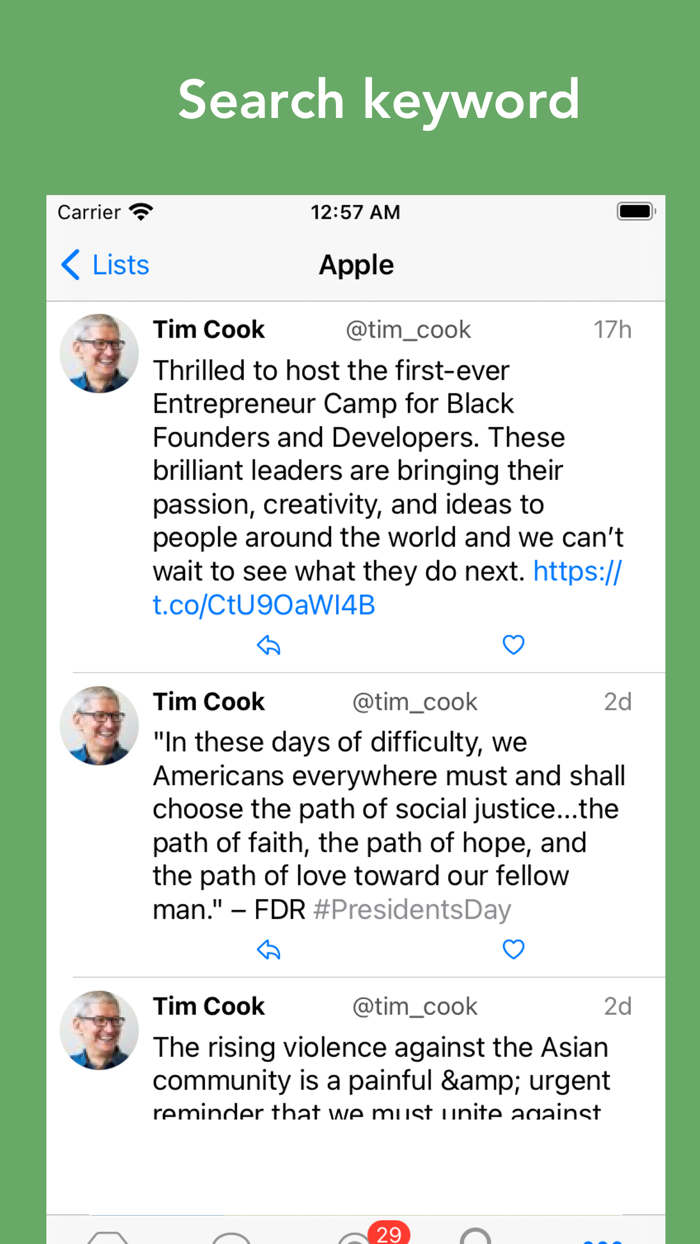Image resolution: width=700 pixels, height=1244 pixels.
Task: Open the t.co/CtU9OaWI4B link
Action: (263, 605)
